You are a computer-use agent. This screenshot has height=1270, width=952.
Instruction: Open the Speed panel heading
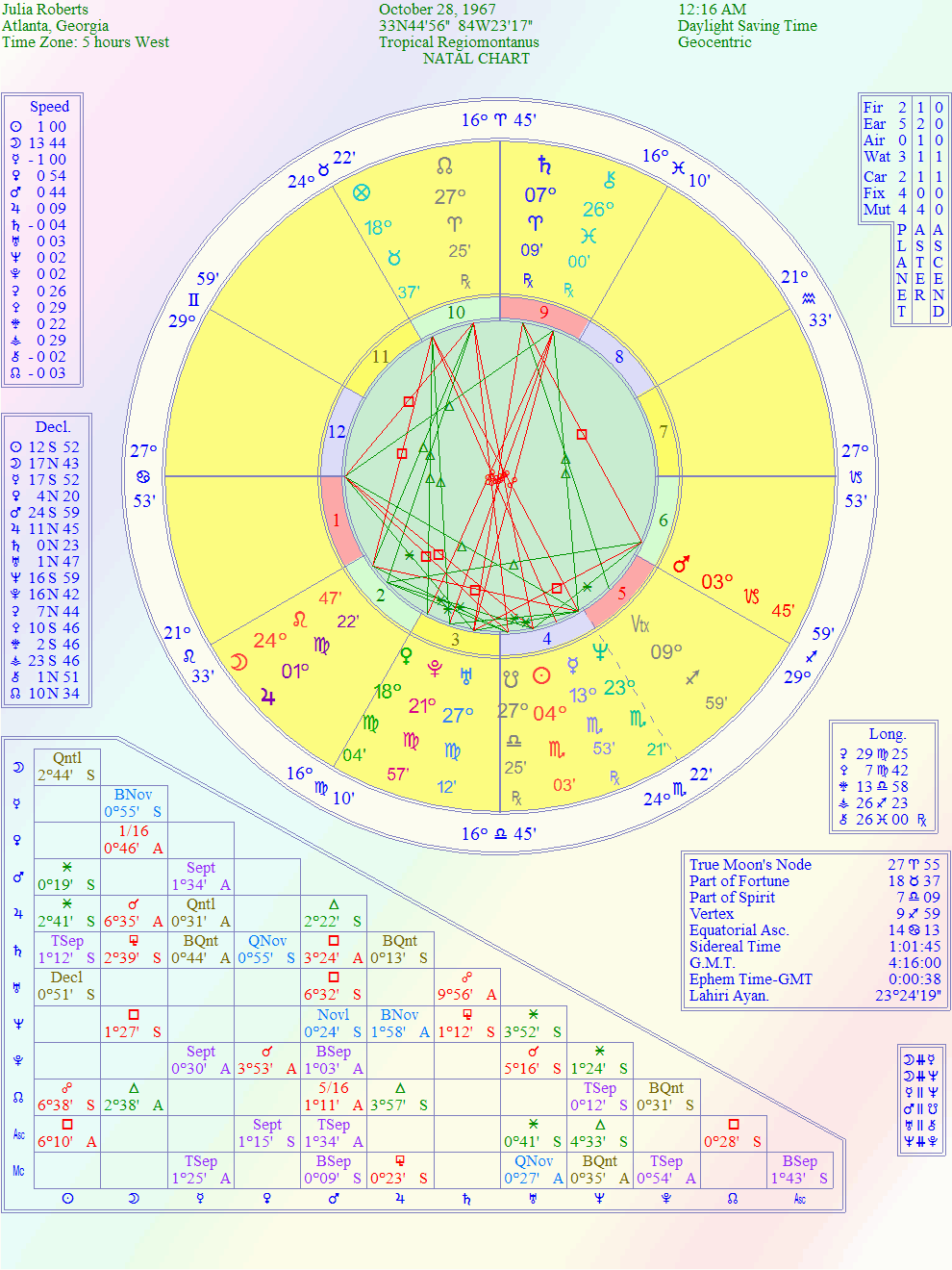point(49,107)
